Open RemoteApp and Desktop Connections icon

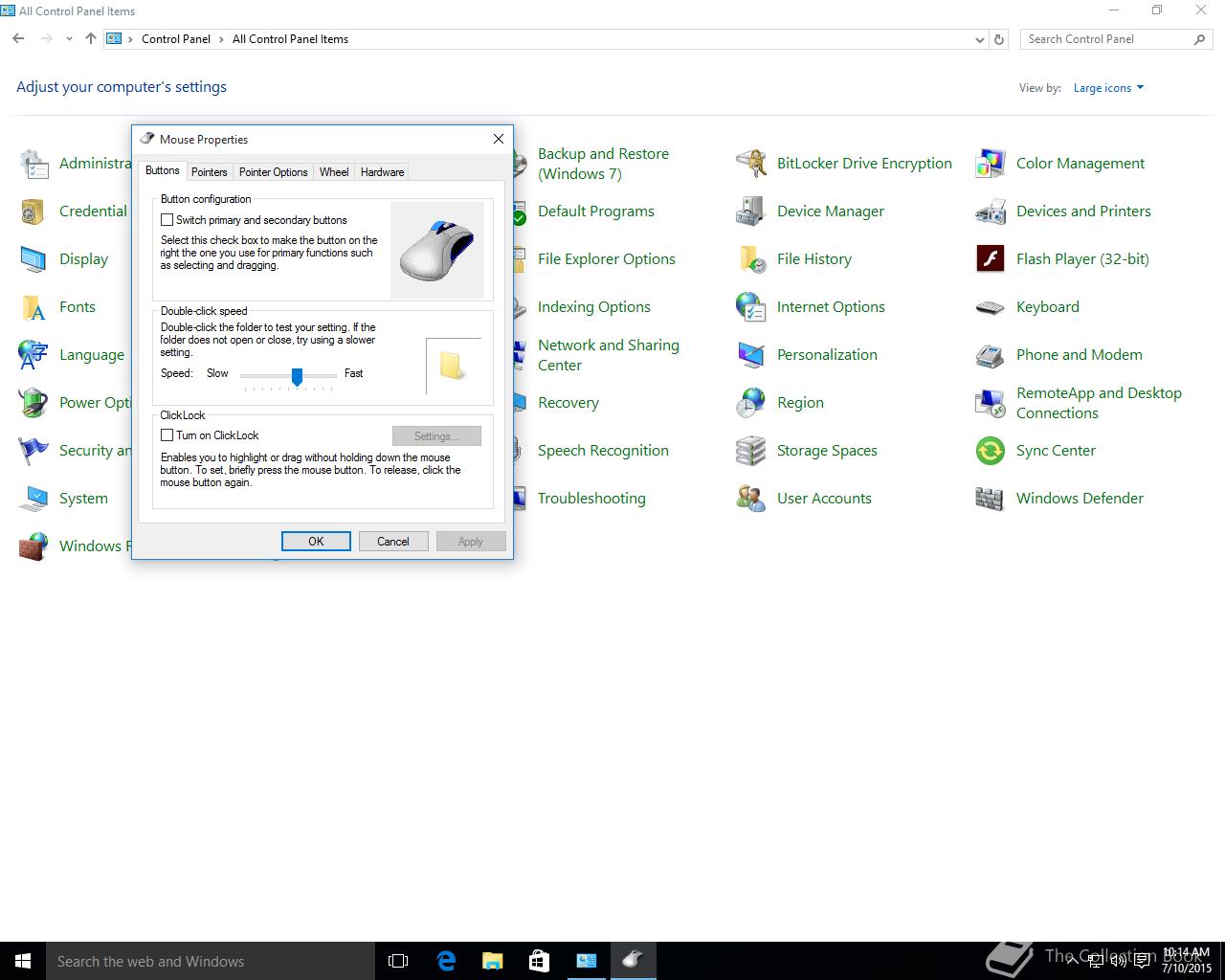point(991,403)
